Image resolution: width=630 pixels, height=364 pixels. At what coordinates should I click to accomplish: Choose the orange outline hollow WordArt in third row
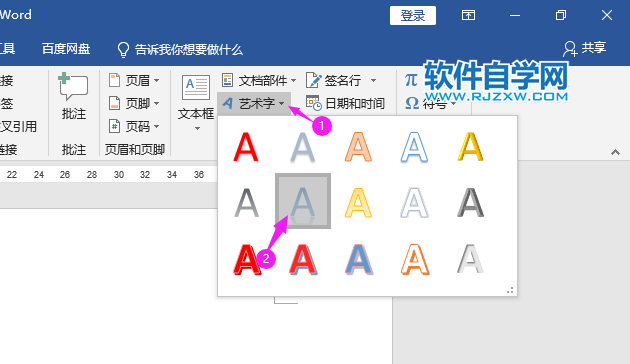click(x=415, y=260)
